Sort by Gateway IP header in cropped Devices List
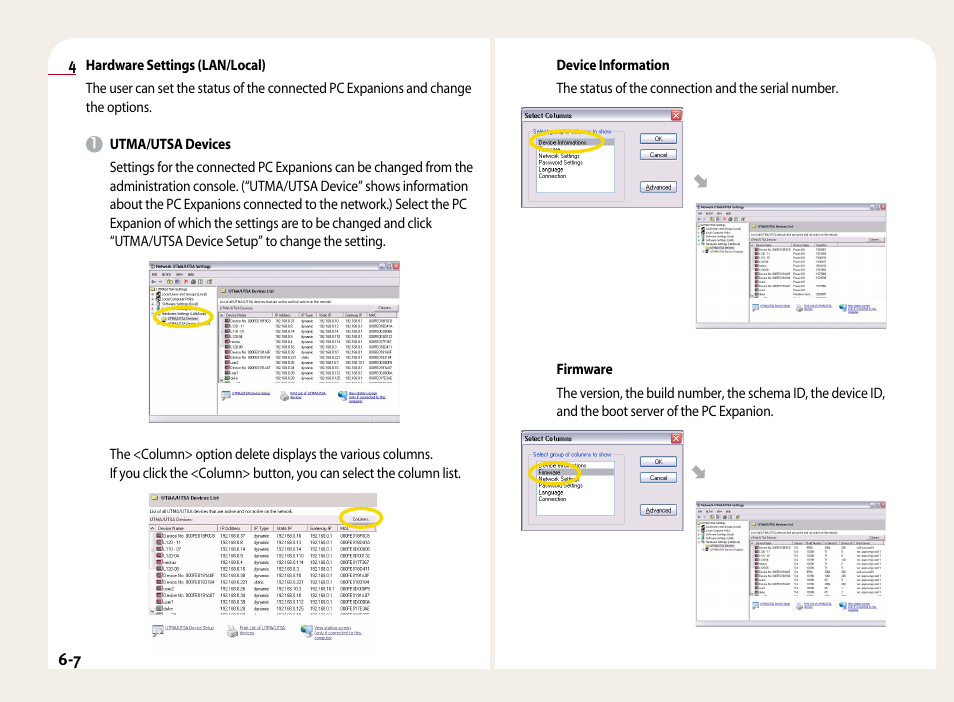Image resolution: width=954 pixels, height=702 pixels. click(322, 528)
